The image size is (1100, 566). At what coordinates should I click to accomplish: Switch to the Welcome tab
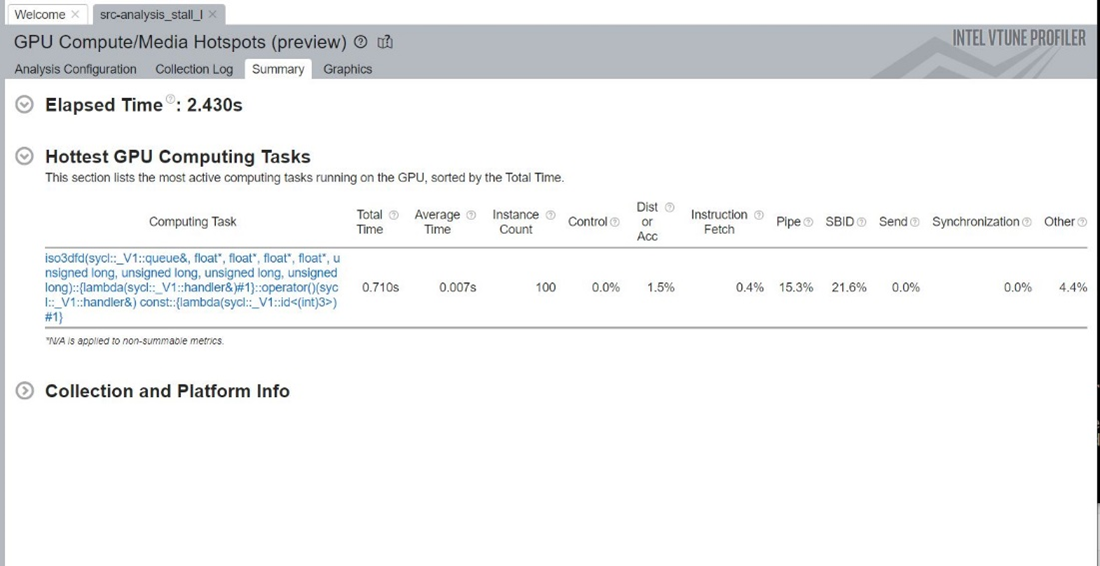click(x=40, y=14)
